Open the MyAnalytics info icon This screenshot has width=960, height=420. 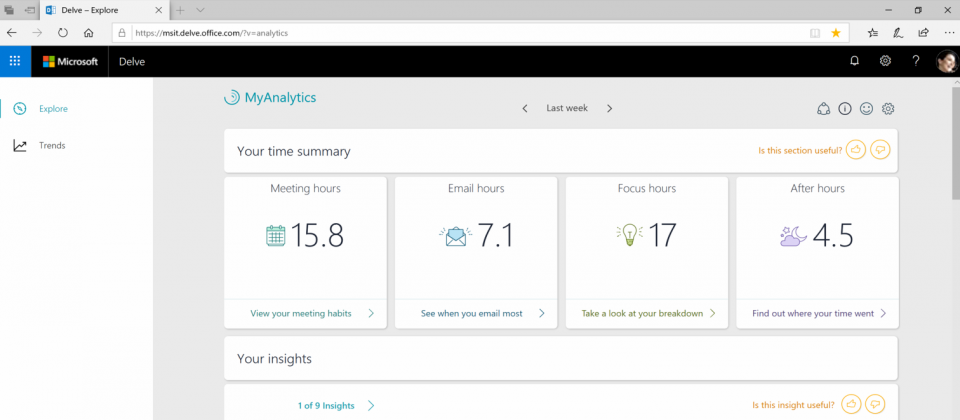coord(845,109)
